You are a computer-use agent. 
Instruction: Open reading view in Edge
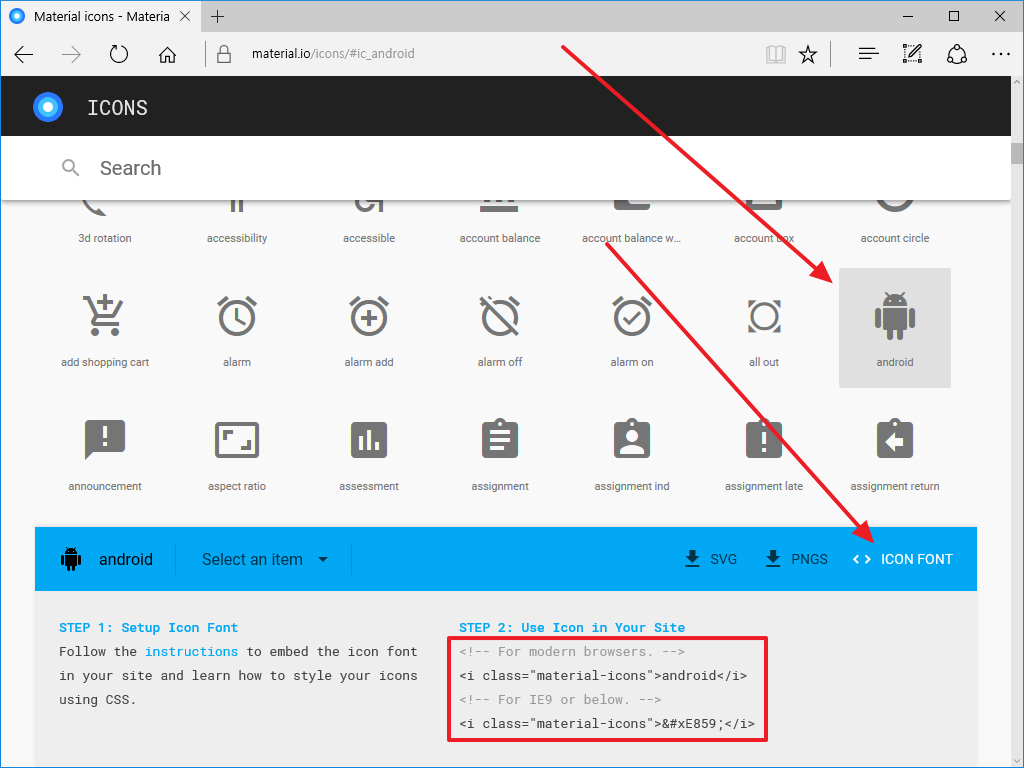776,54
